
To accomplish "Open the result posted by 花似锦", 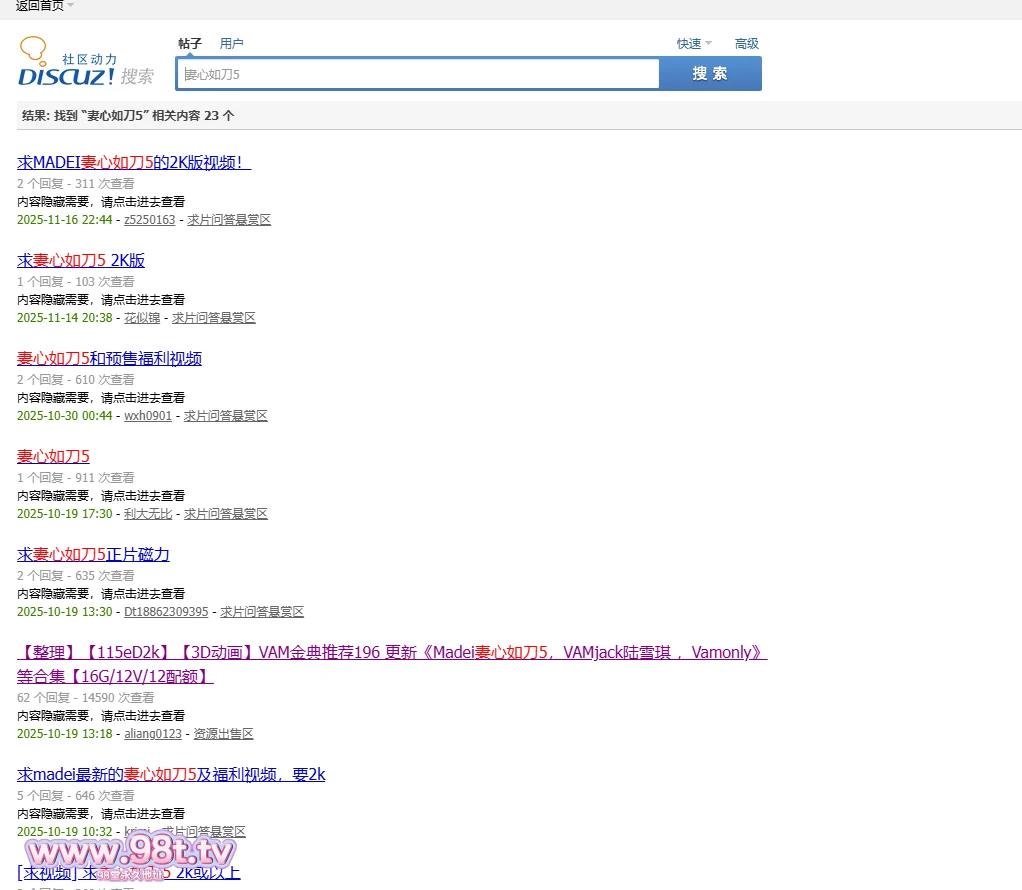I will [81, 261].
